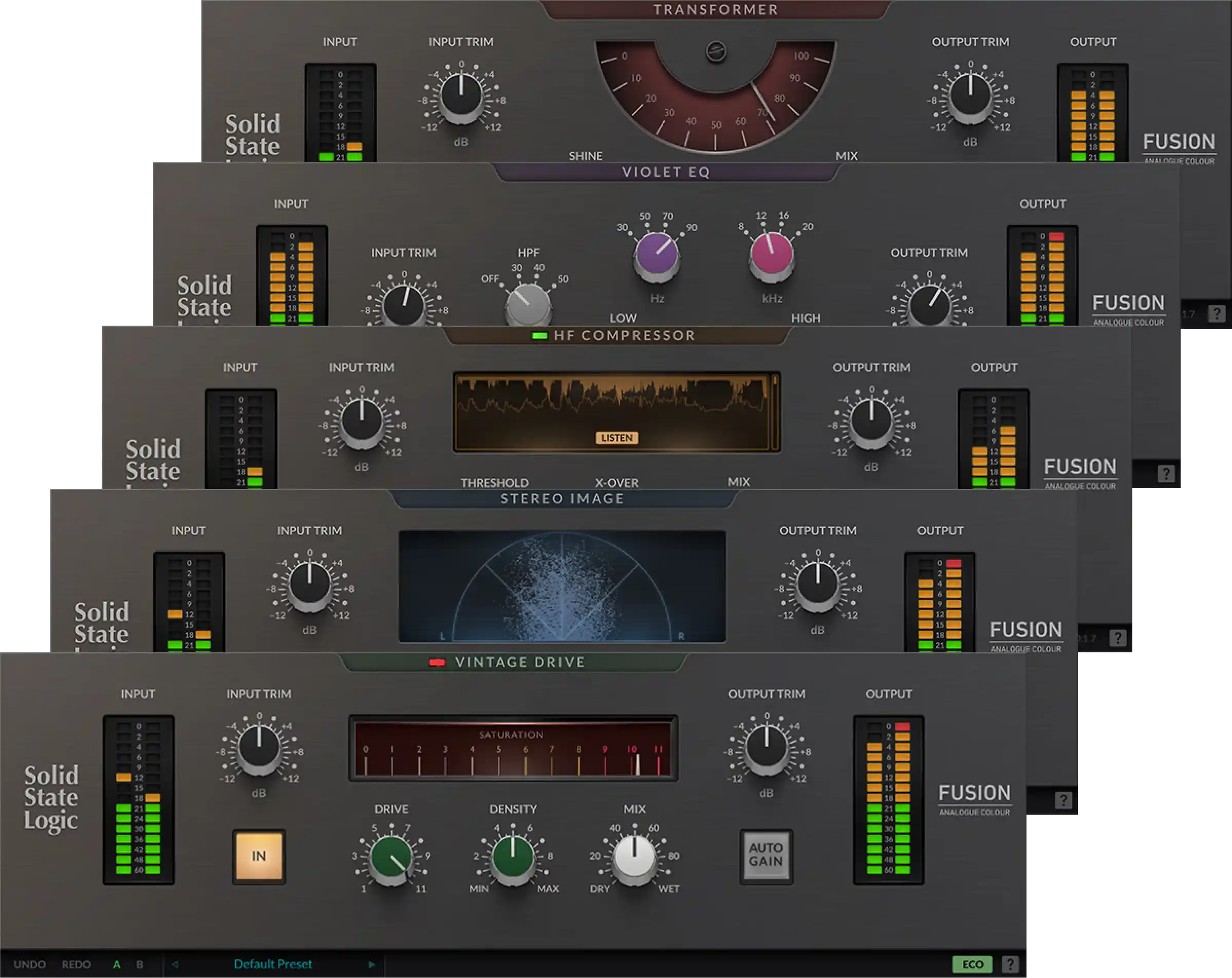The height and width of the screenshot is (978, 1232).
Task: Click the Violet EQ INPUT TRIM knob
Action: (x=404, y=305)
